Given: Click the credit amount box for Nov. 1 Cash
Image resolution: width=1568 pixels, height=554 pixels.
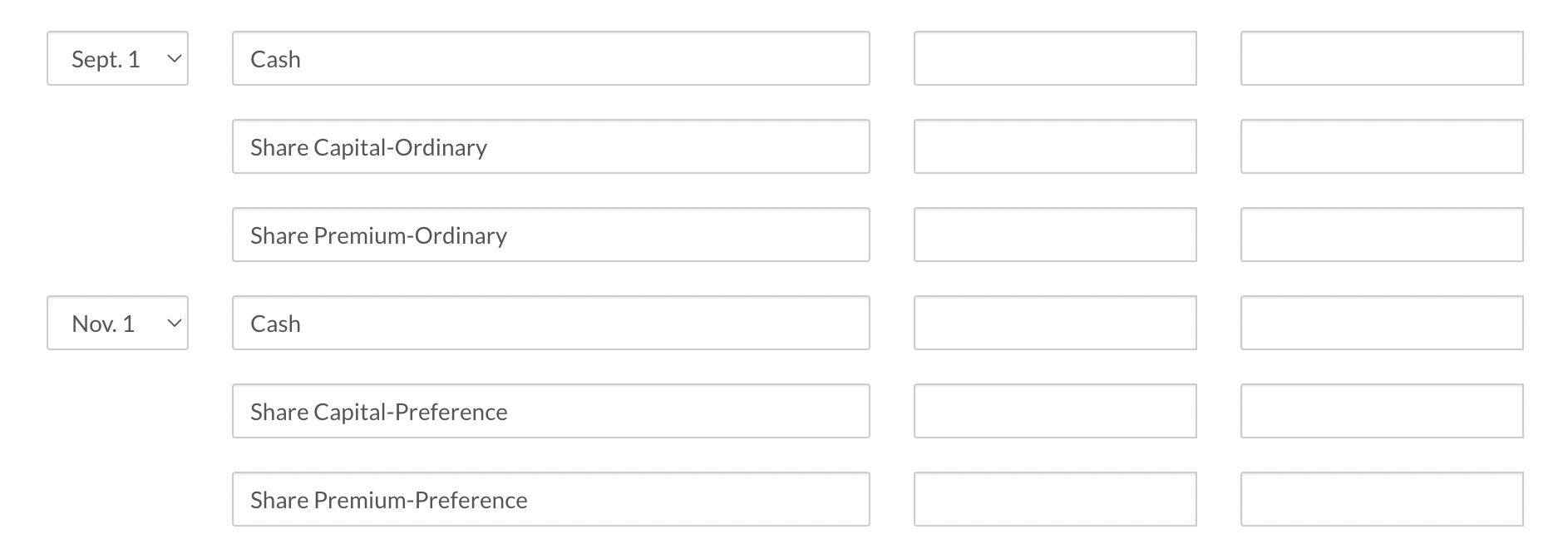Looking at the screenshot, I should click(x=1382, y=323).
